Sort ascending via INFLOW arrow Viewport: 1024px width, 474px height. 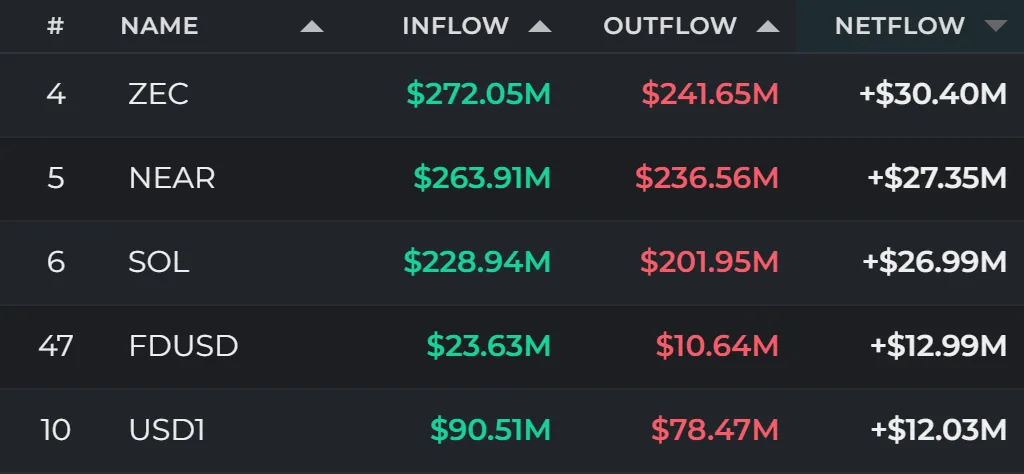pyautogui.click(x=539, y=27)
